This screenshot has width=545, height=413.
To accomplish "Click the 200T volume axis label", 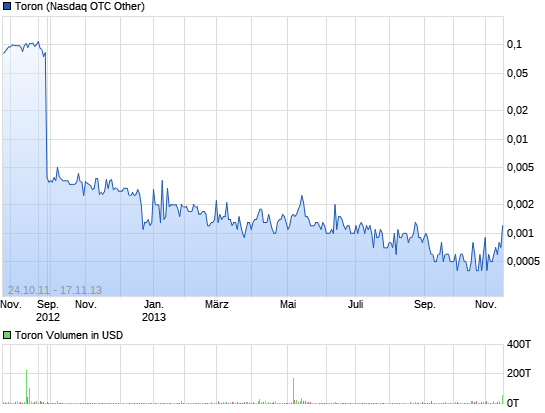I will 519,373.
